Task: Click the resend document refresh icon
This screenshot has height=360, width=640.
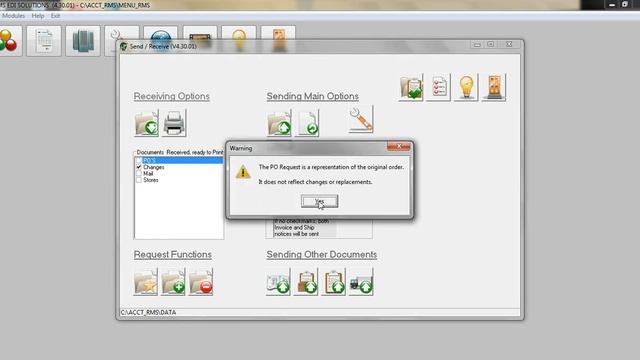Action: [x=308, y=123]
